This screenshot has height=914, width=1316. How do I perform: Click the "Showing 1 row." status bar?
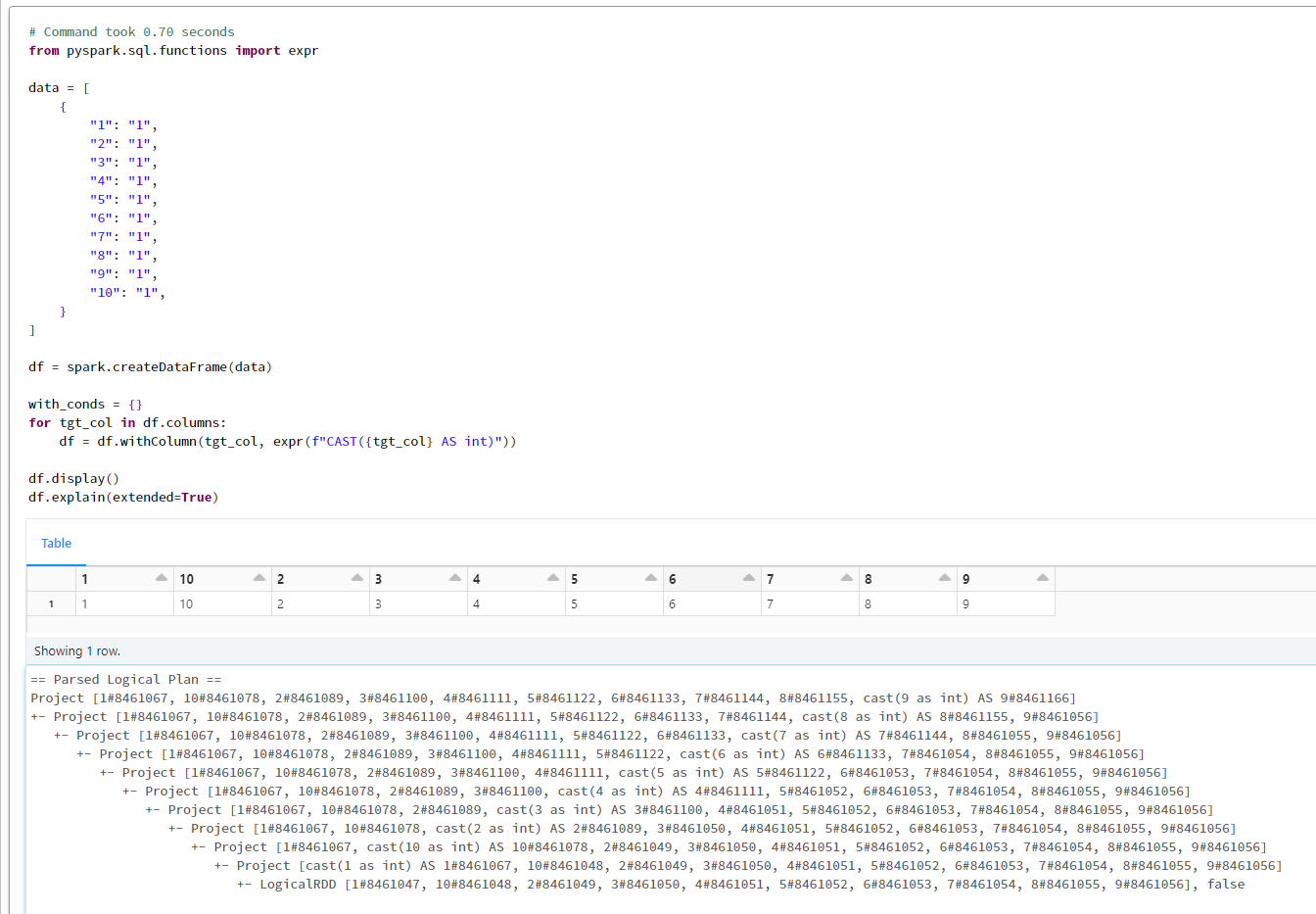click(x=76, y=649)
